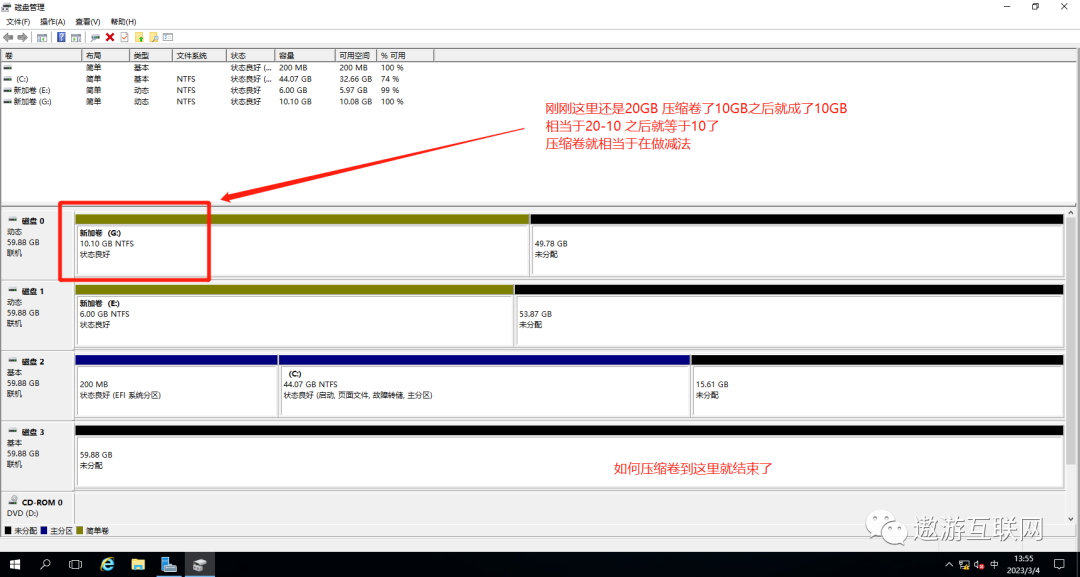The image size is (1080, 577).
Task: Select the 磁盘 0 disk label
Action: pyautogui.click(x=37, y=242)
